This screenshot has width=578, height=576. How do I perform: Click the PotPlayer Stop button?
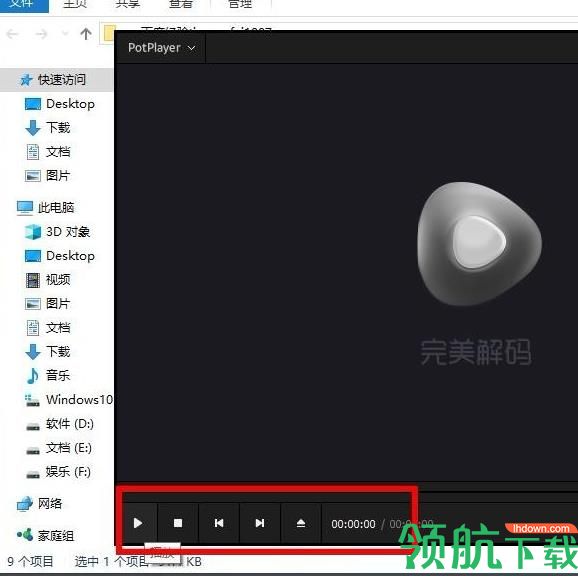pos(178,523)
